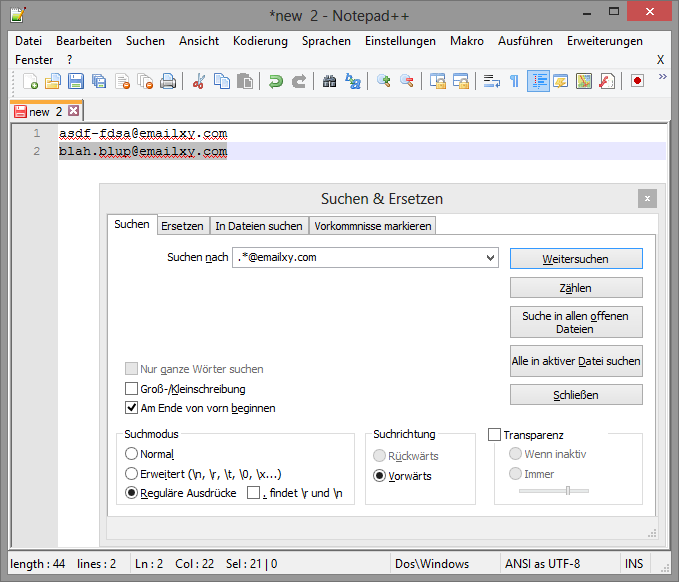Viewport: 679px width, 582px height.
Task: Click the Copy toolbar icon
Action: coord(222,81)
